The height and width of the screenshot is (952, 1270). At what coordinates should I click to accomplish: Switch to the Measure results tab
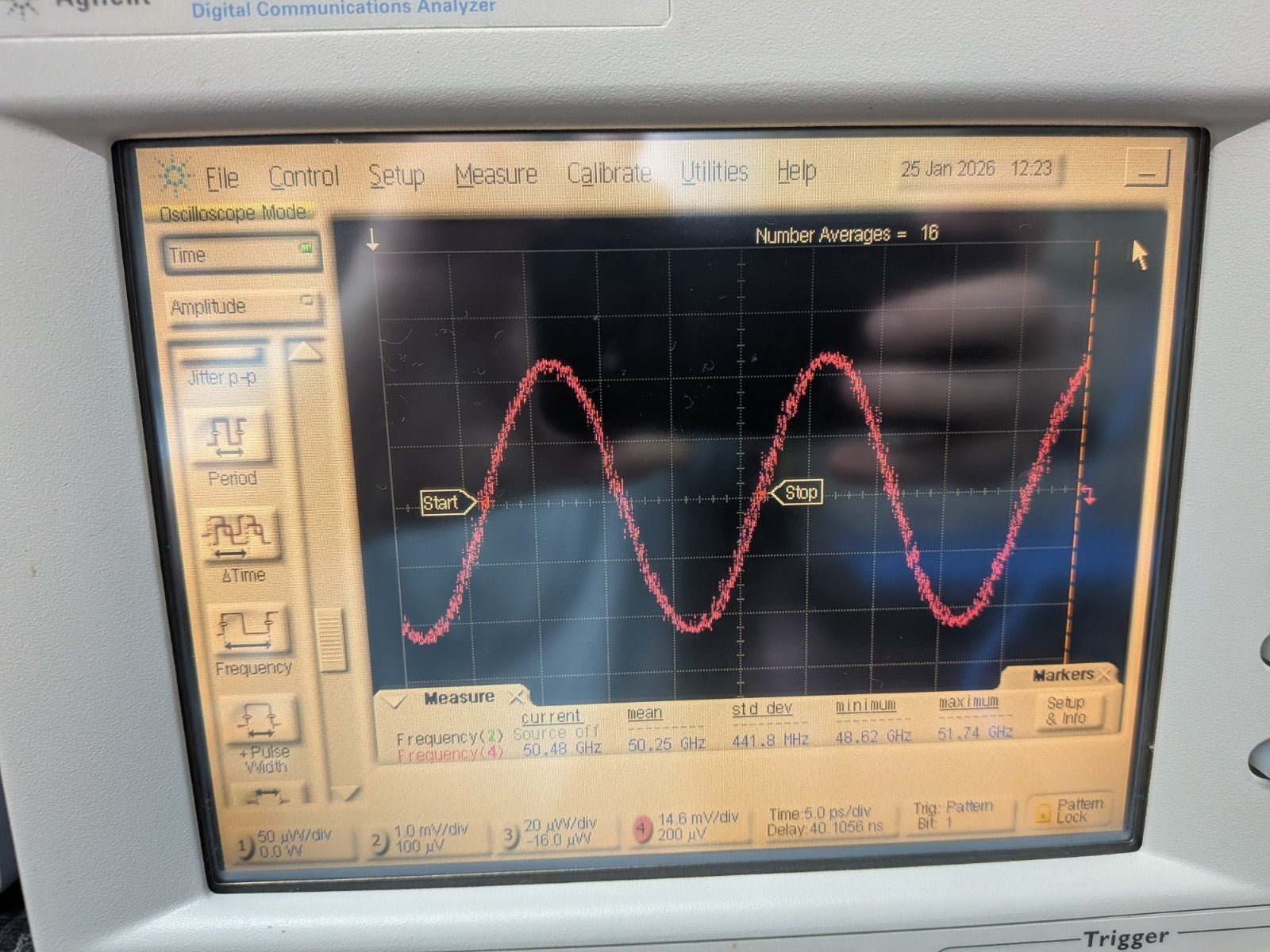pyautogui.click(x=459, y=697)
